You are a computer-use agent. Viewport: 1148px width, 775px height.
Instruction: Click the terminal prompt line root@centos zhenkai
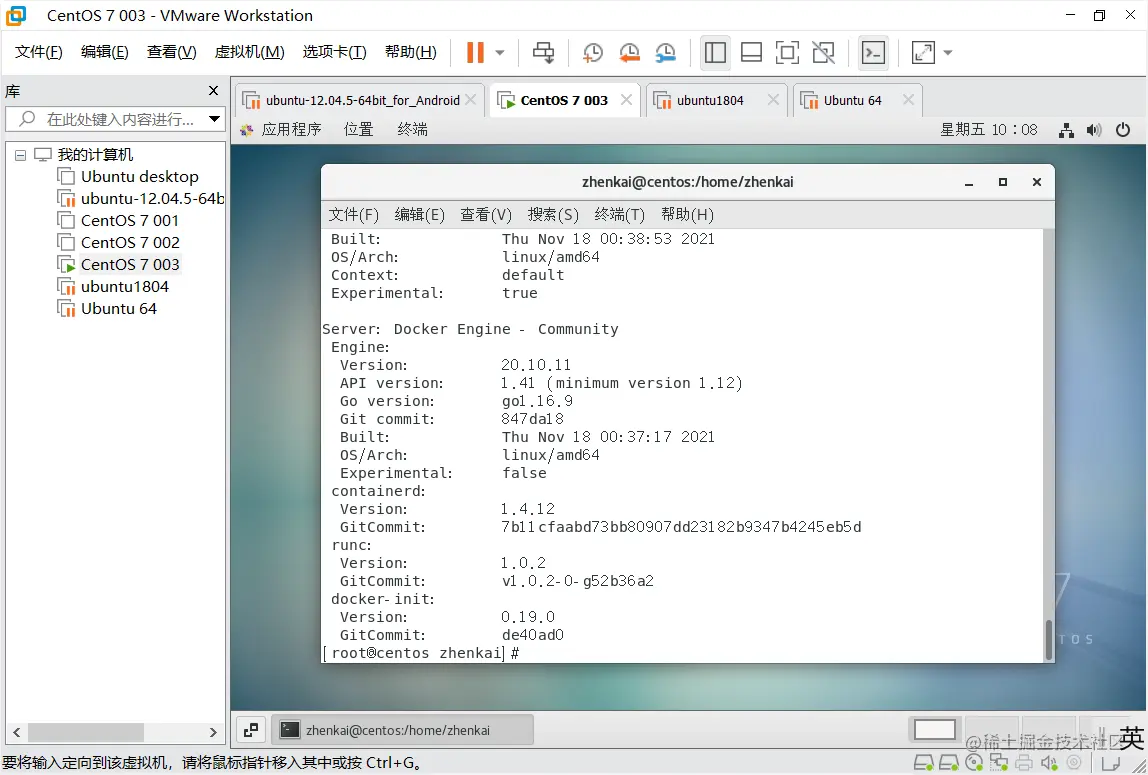pyautogui.click(x=421, y=653)
